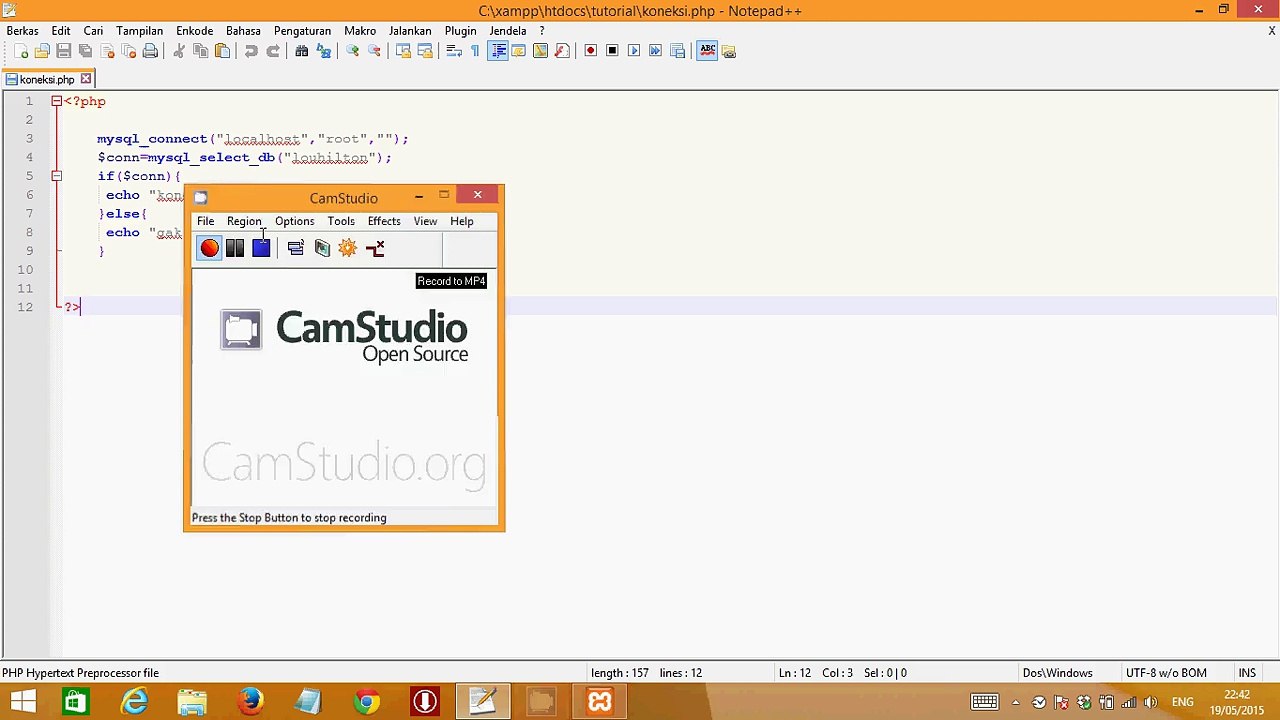Open the Pengaturan menu

click(303, 31)
